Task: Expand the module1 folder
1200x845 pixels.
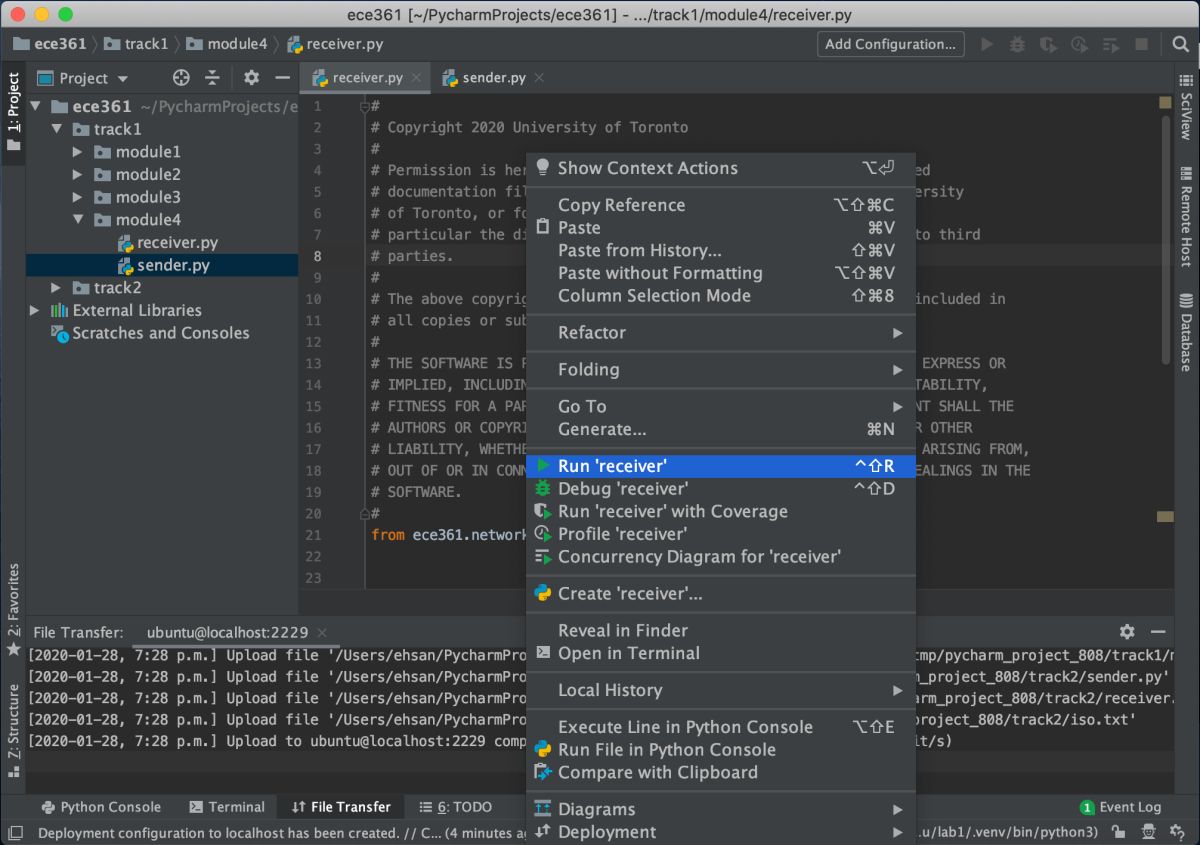Action: click(78, 152)
